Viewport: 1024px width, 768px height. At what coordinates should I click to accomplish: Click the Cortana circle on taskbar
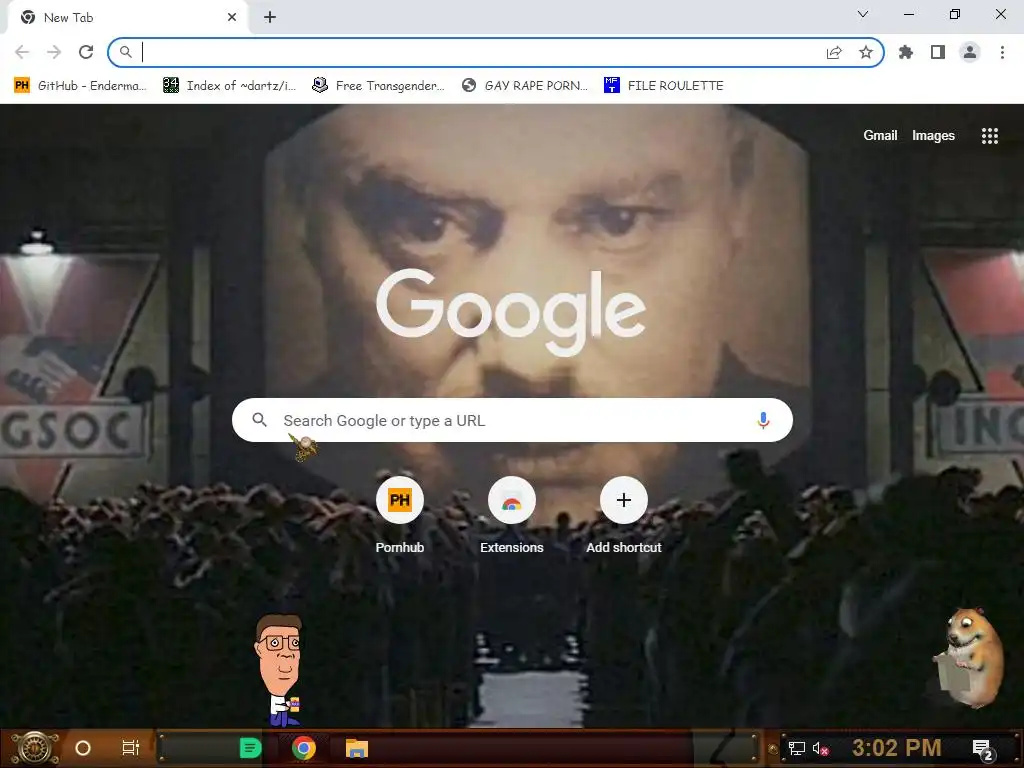click(x=83, y=748)
